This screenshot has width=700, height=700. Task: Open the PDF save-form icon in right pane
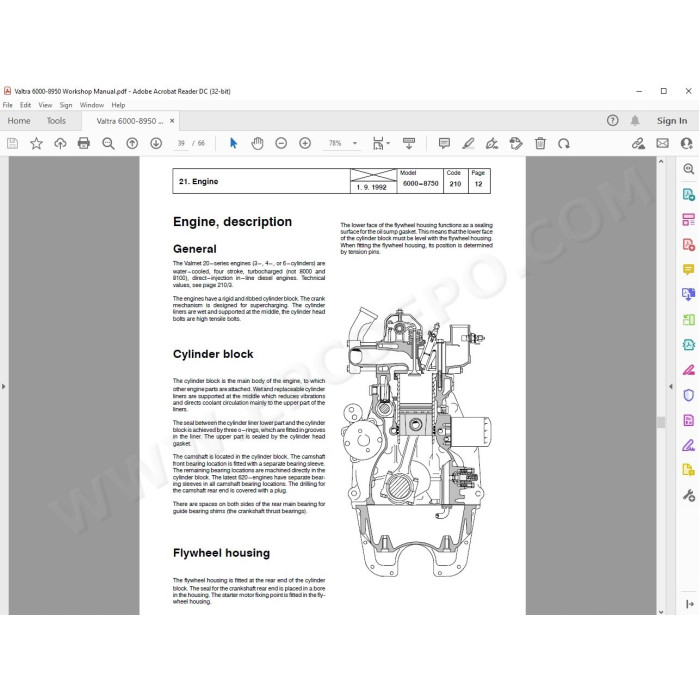pyautogui.click(x=688, y=420)
